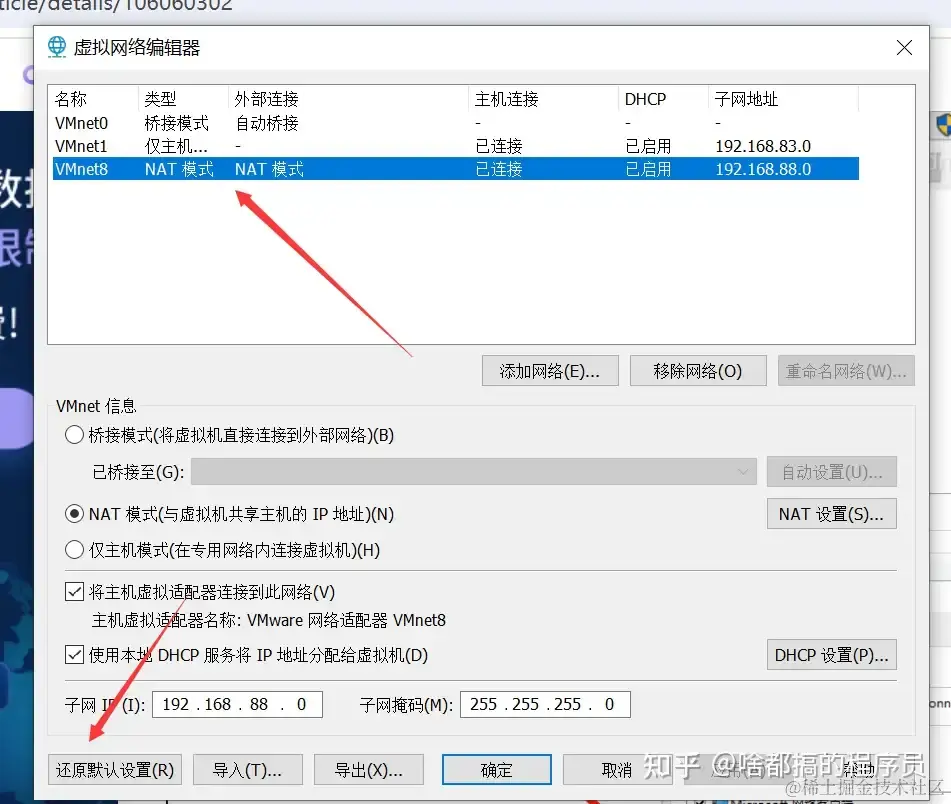The width and height of the screenshot is (951, 804).
Task: Click 导入(T)... button
Action: 247,769
